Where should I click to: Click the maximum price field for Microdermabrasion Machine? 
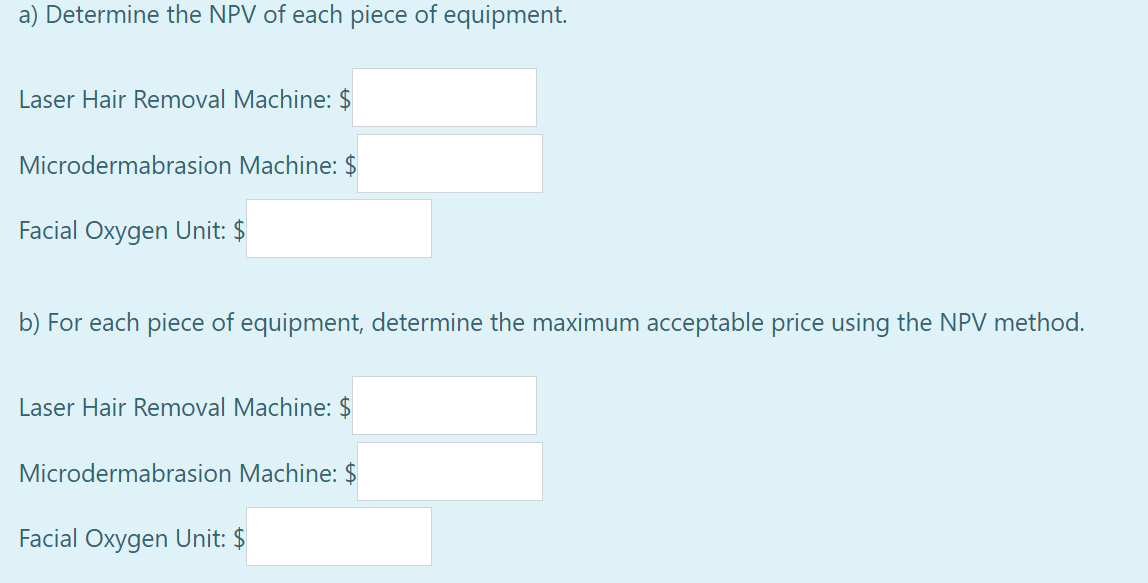[449, 470]
